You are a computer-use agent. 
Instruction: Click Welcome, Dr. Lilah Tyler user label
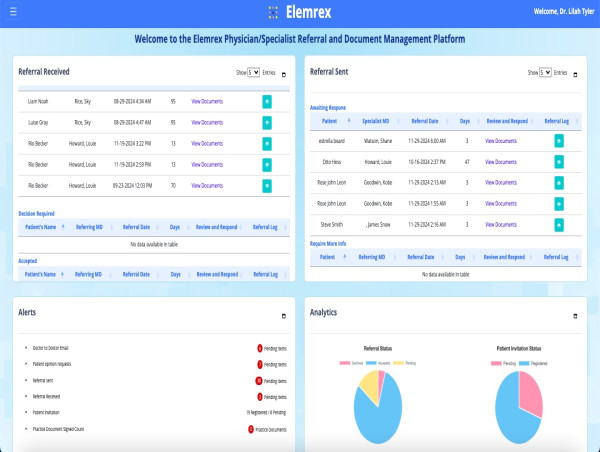564,12
